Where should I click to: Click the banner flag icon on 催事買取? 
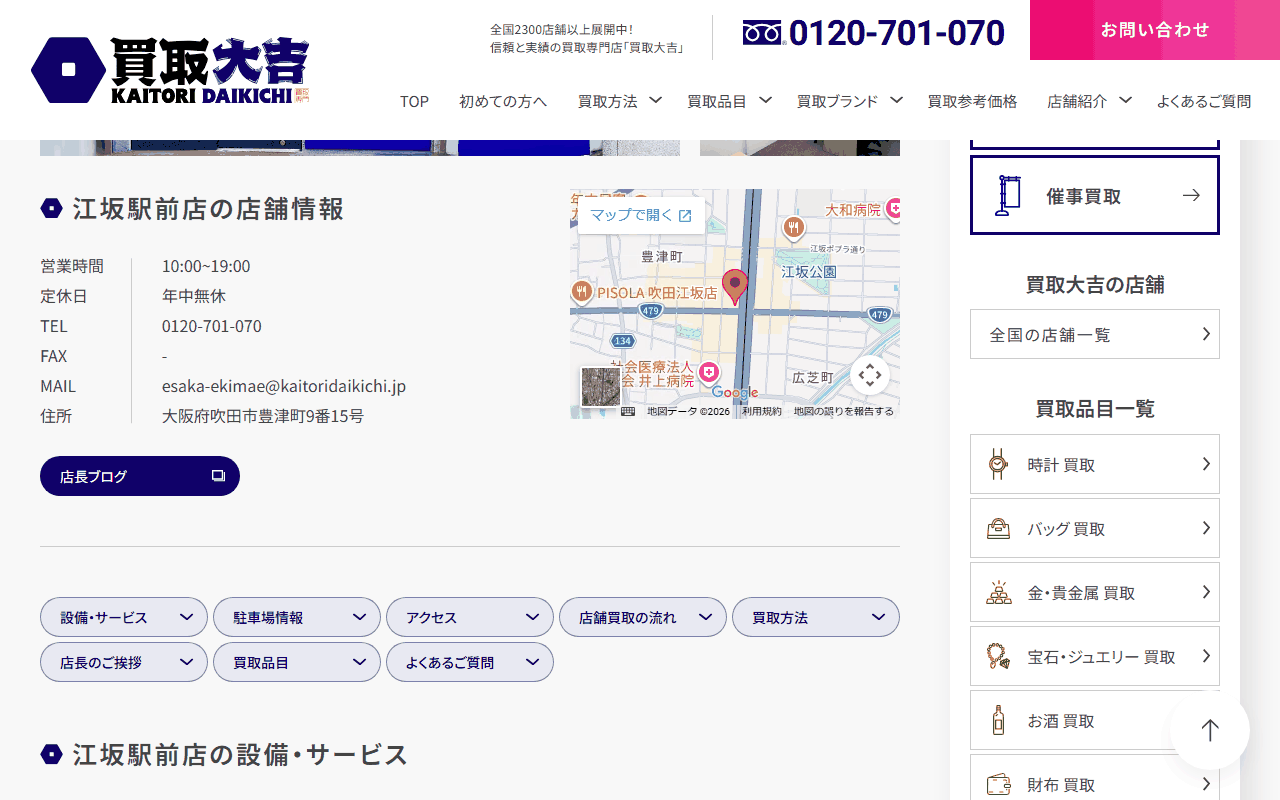[1008, 195]
